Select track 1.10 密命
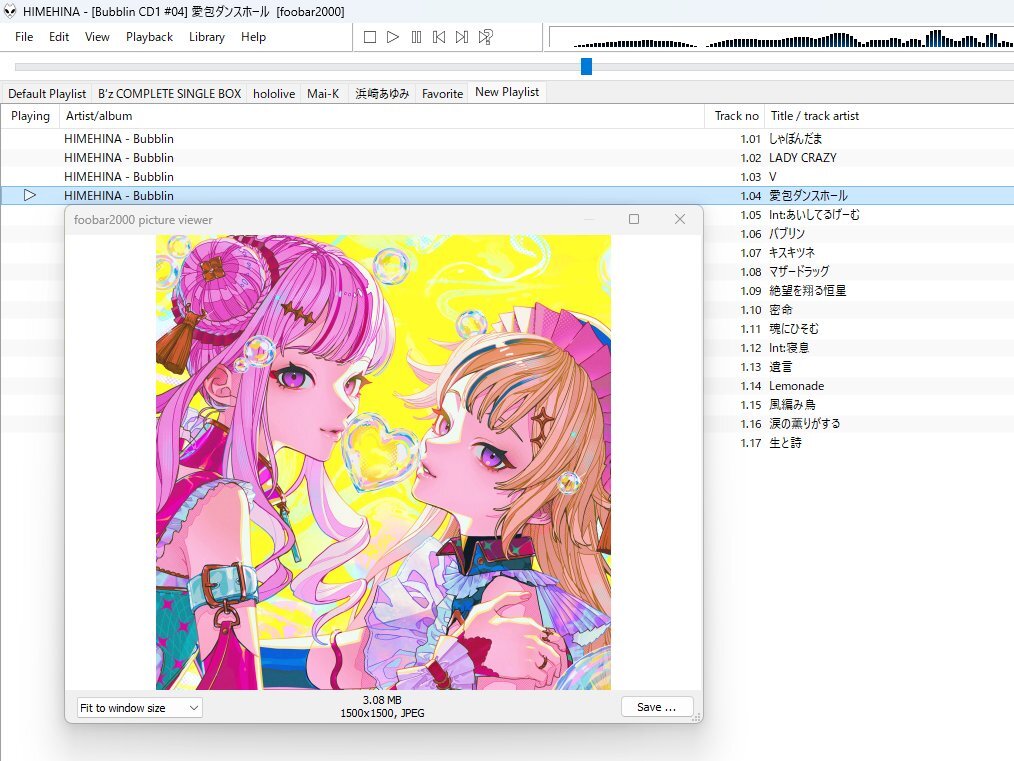Viewport: 1014px width, 761px height. 859,310
